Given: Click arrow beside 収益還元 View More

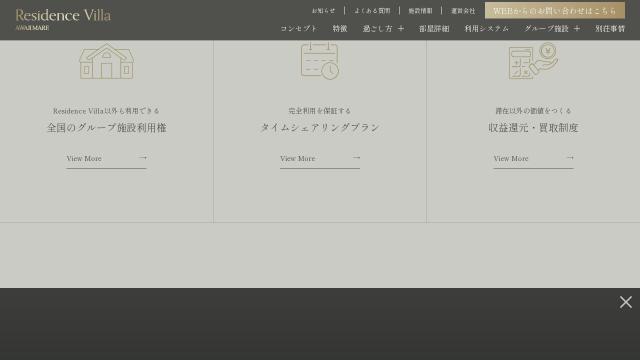Looking at the screenshot, I should [x=570, y=158].
